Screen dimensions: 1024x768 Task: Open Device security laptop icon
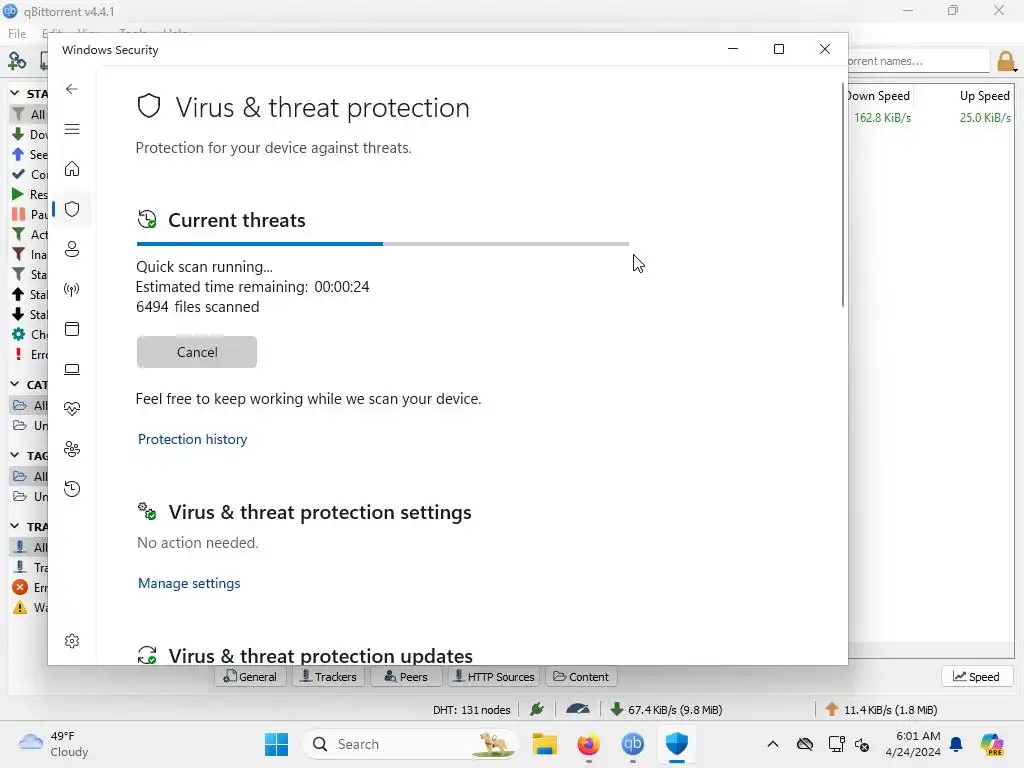tap(72, 369)
